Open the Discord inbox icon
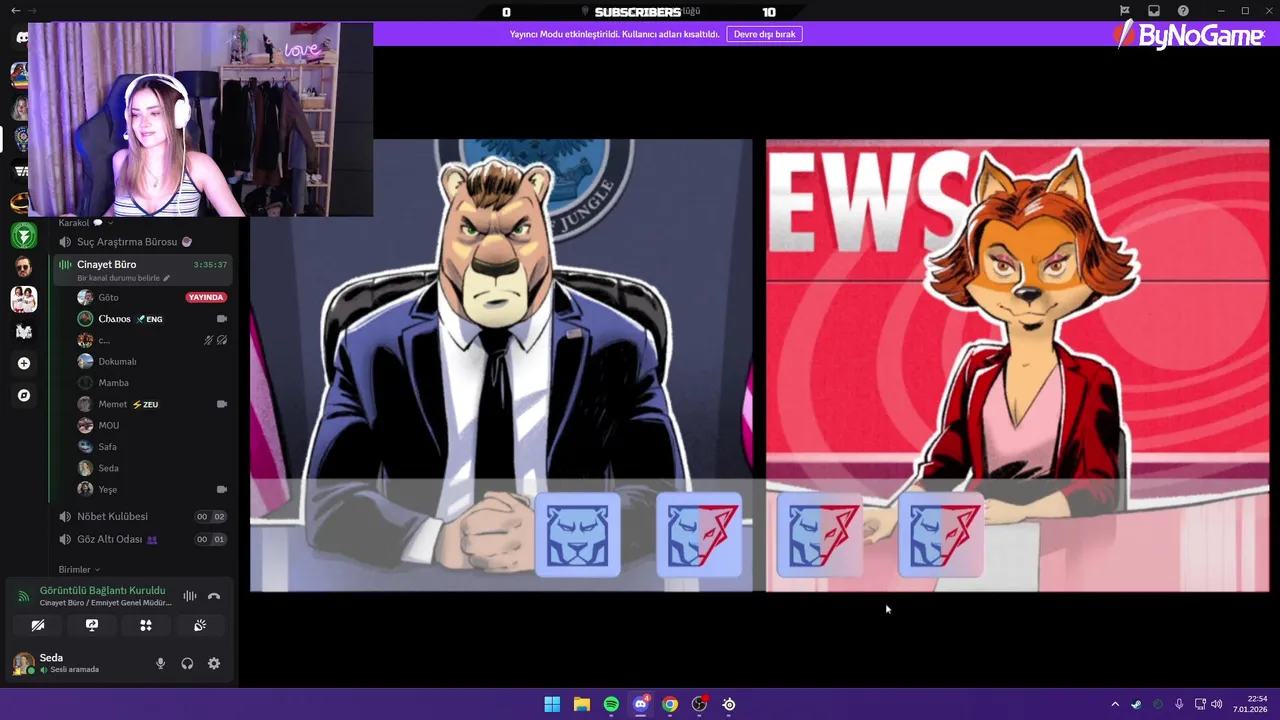This screenshot has width=1280, height=720. point(1153,11)
